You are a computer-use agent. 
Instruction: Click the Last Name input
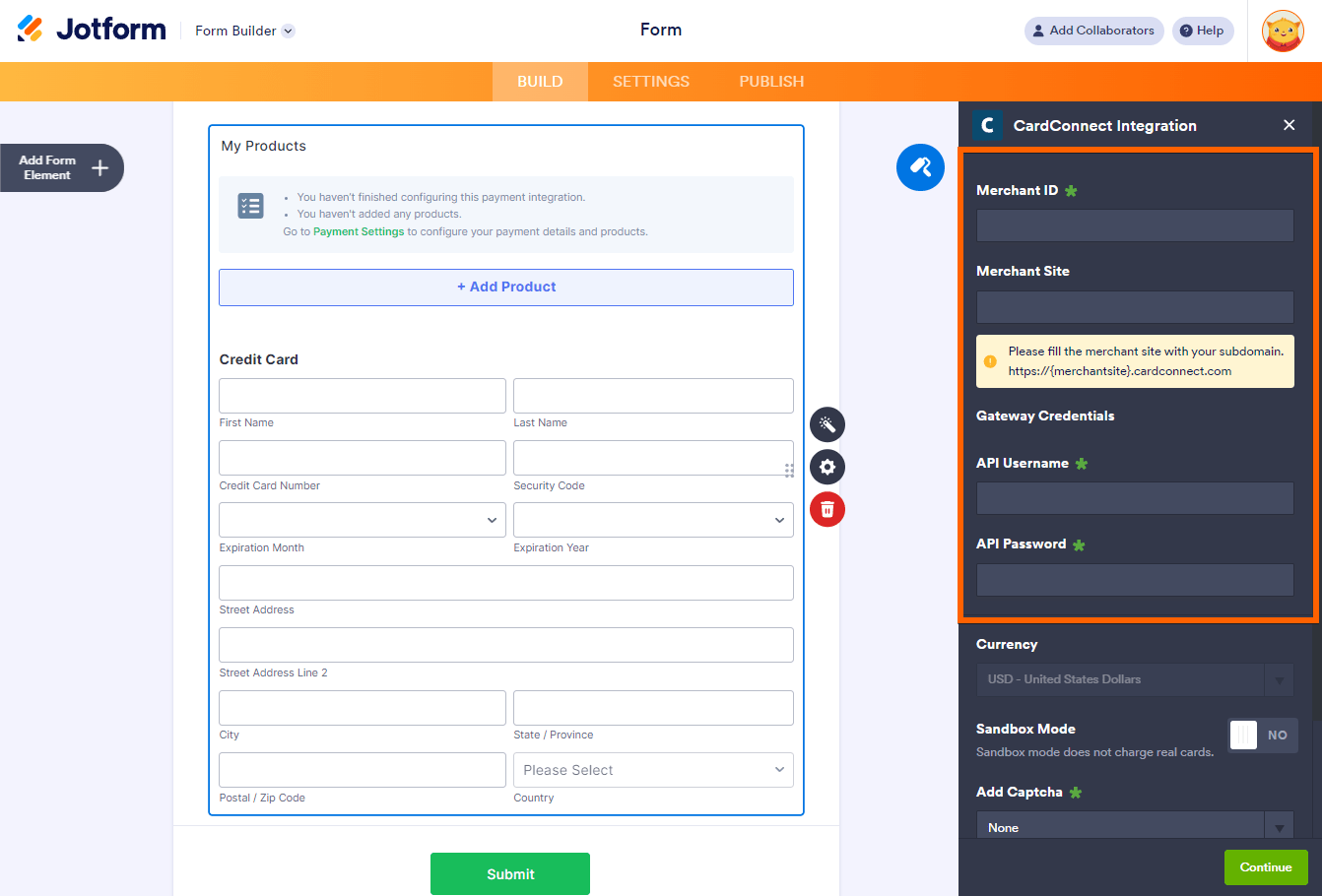[x=653, y=396]
